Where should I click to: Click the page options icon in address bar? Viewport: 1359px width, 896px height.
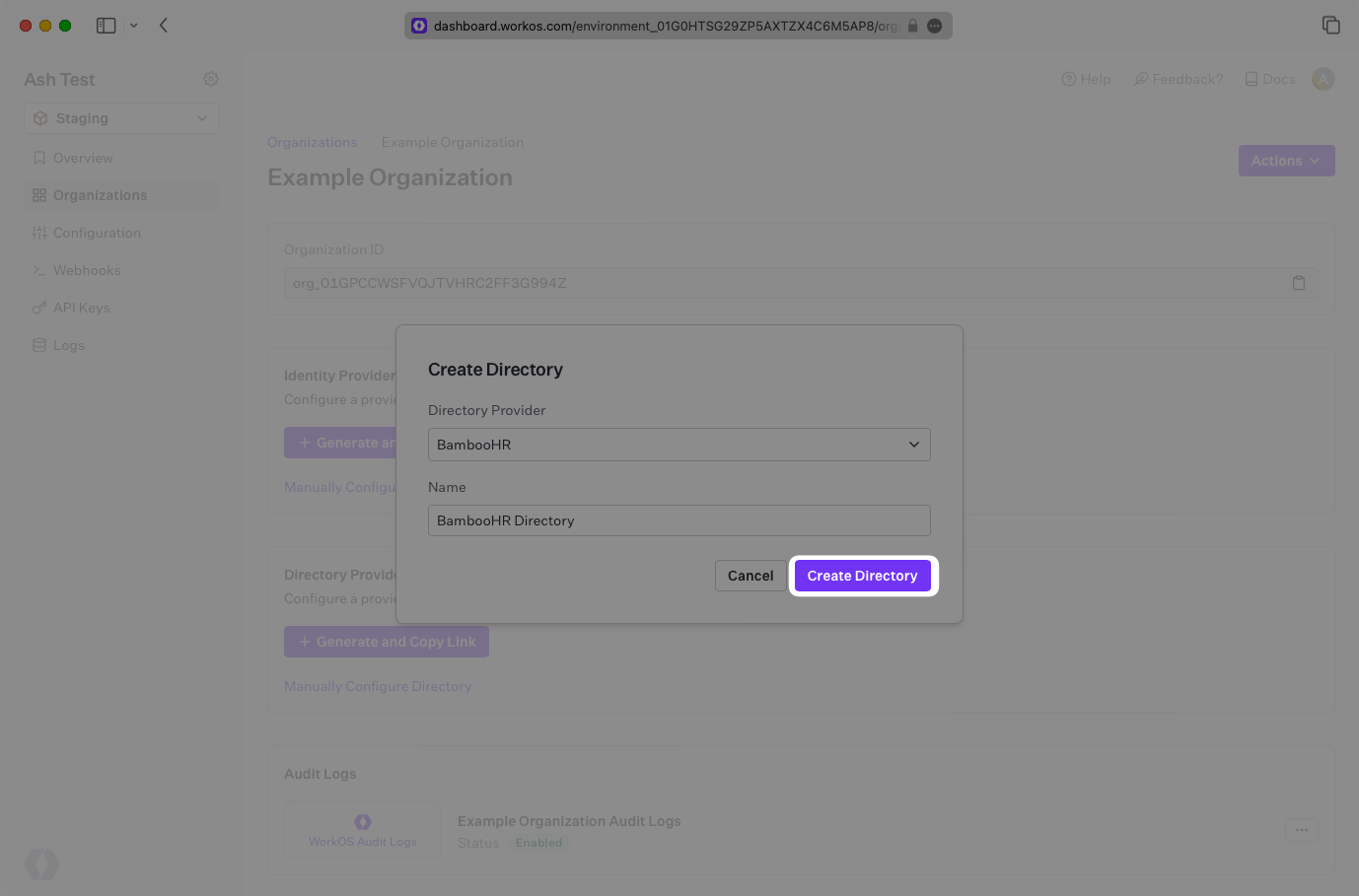[934, 26]
